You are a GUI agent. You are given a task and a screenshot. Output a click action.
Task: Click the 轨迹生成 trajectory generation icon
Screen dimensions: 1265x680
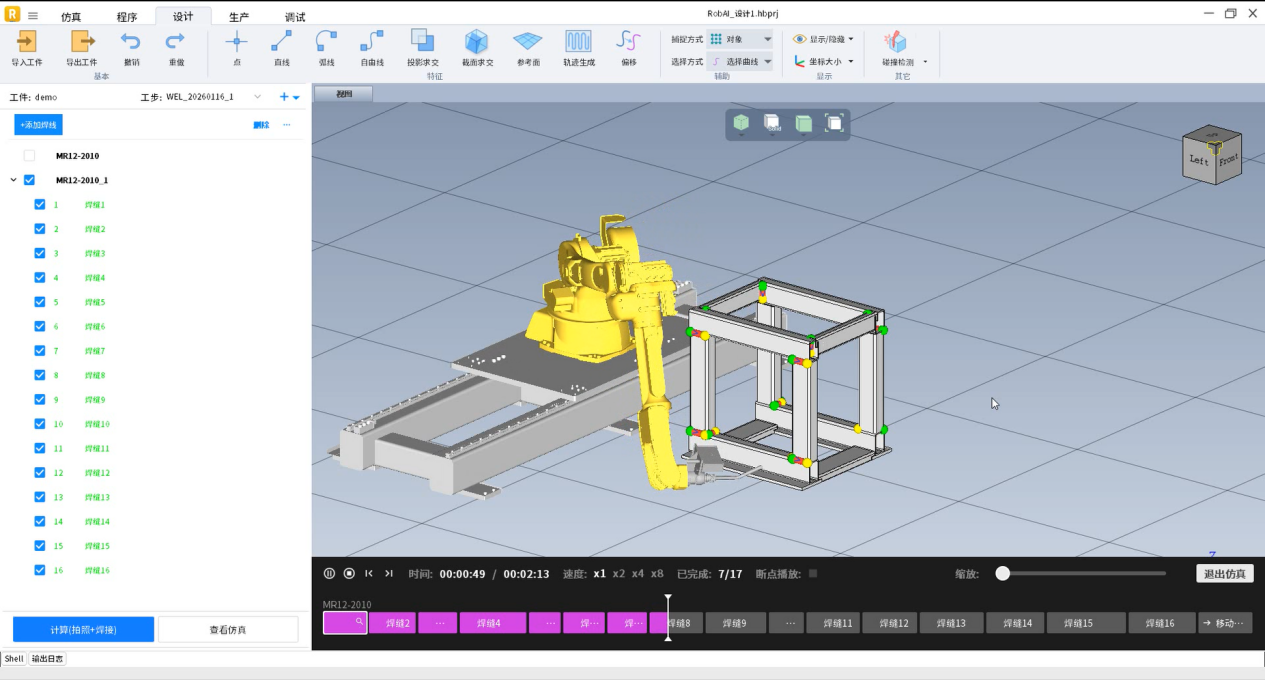pos(578,42)
